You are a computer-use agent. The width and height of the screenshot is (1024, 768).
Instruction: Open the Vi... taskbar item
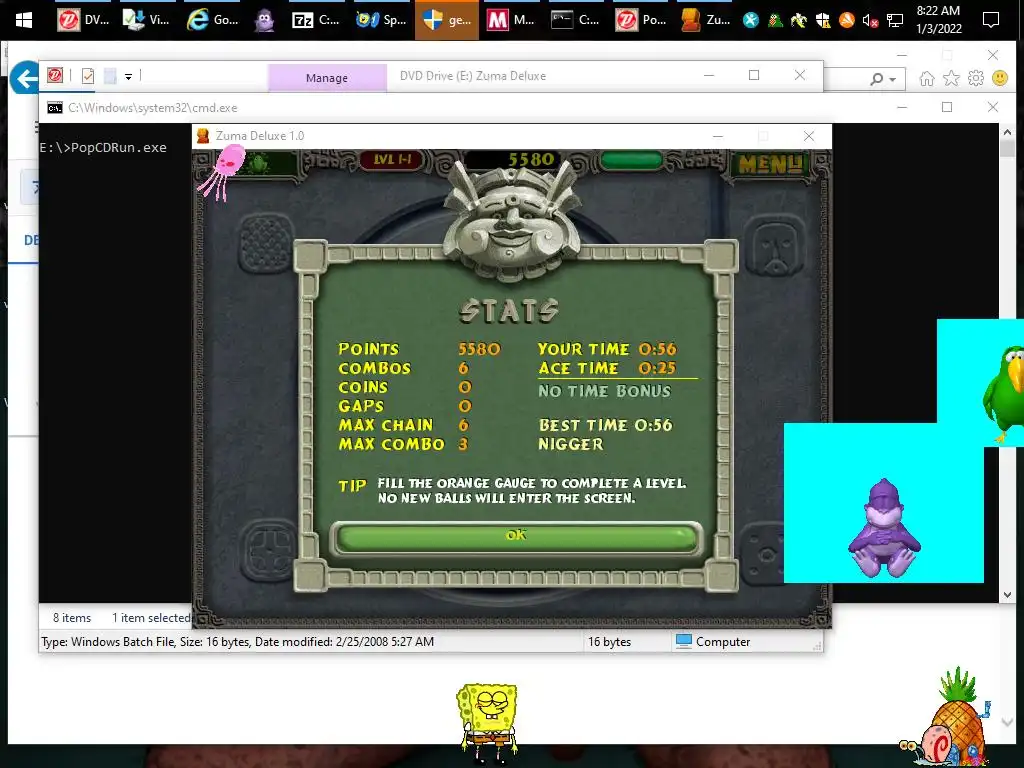[x=147, y=20]
